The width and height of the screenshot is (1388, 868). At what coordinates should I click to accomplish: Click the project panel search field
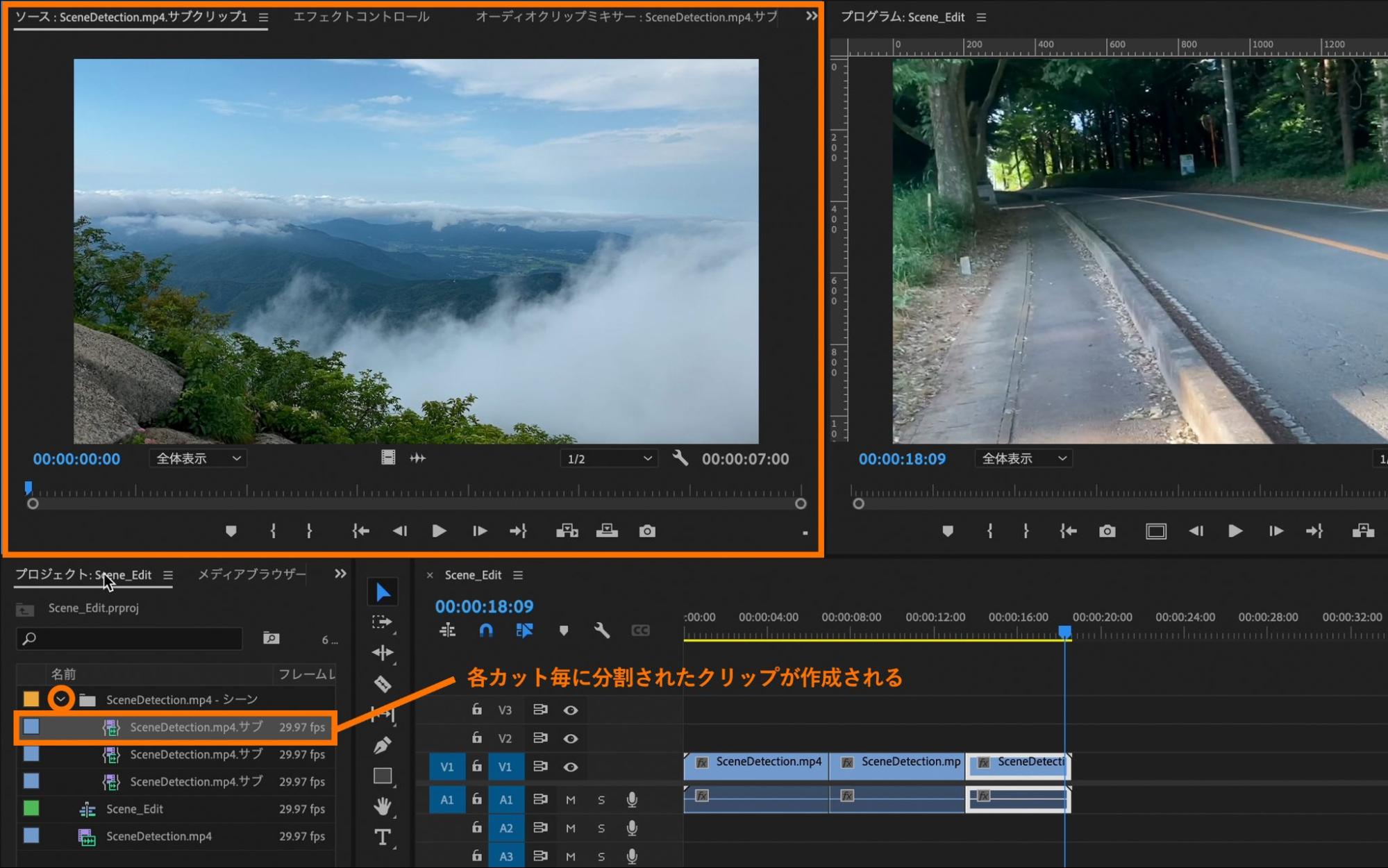[x=131, y=638]
